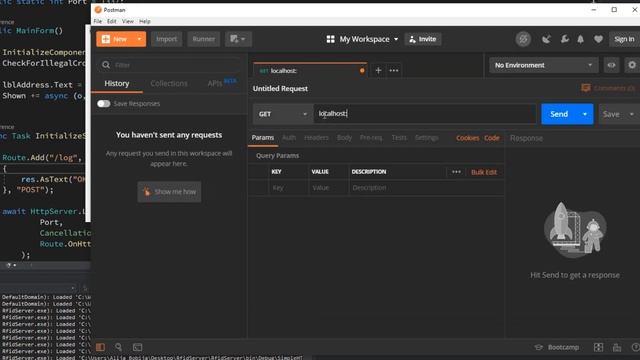Open the manage environments gear icon
Screen dimensions: 640x360
coord(632,65)
